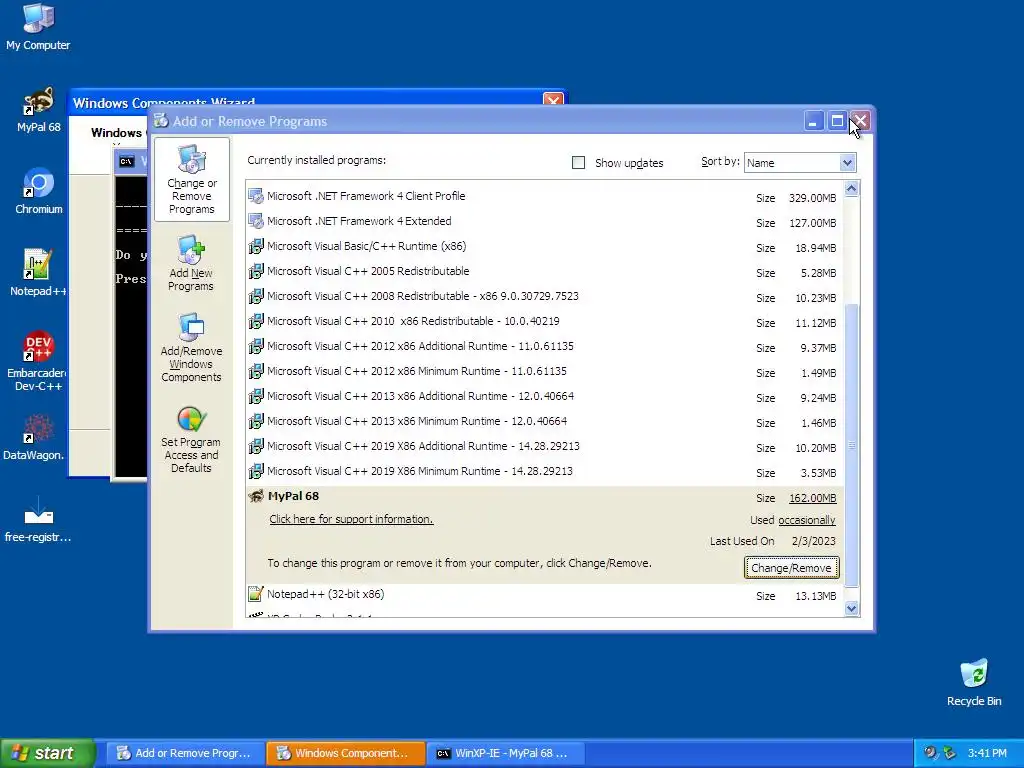This screenshot has height=768, width=1024.
Task: Click icon of Visual C++ 2008 Redistributable entry
Action: click(256, 296)
